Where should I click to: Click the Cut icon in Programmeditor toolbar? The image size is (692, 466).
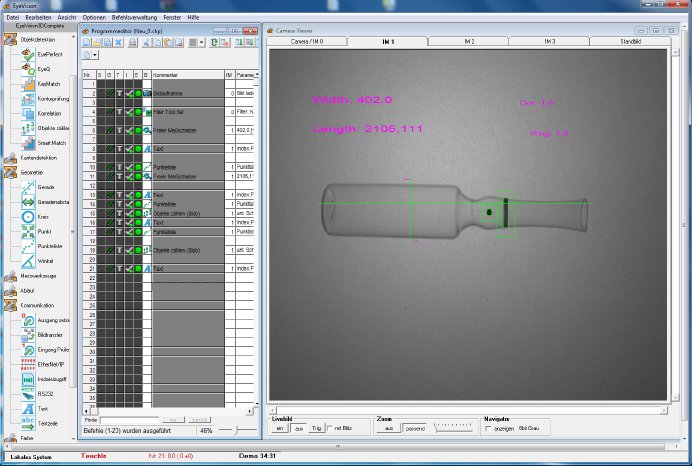[147, 43]
